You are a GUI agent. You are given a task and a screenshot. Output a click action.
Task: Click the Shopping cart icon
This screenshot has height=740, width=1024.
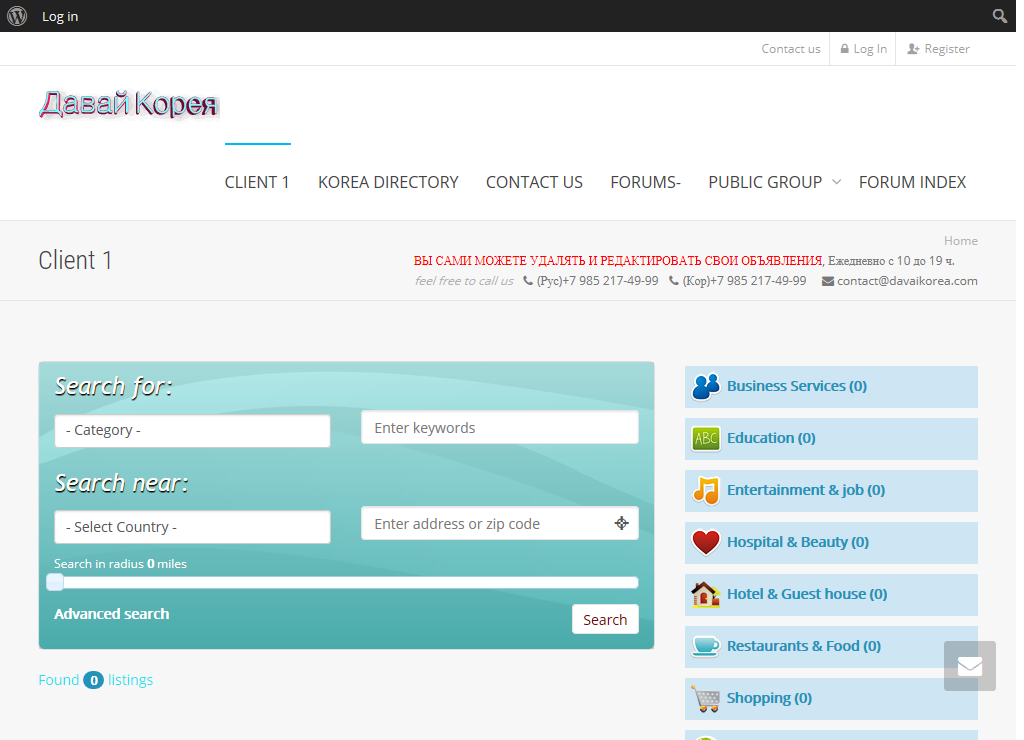706,698
